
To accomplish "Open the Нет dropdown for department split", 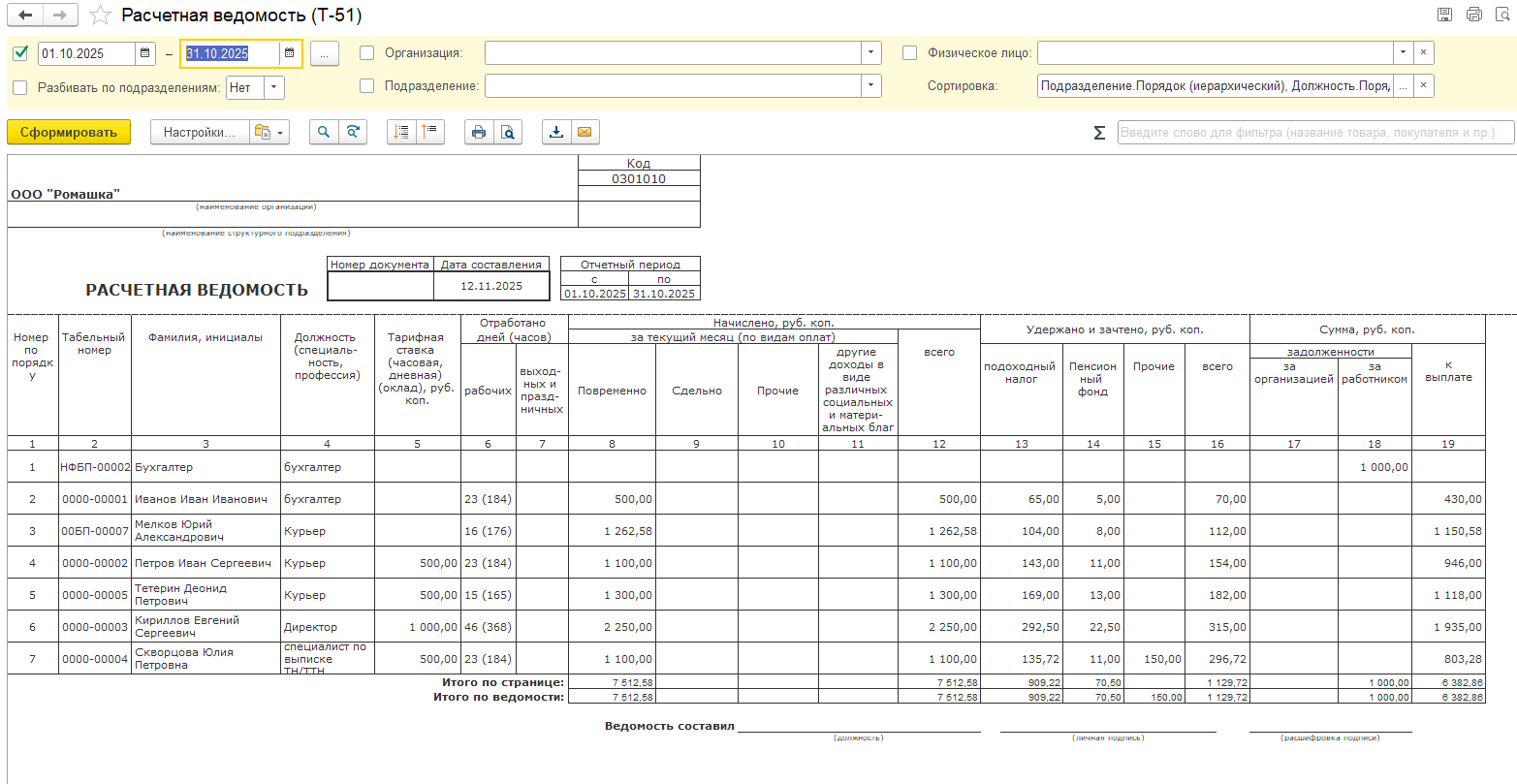I will pyautogui.click(x=273, y=87).
